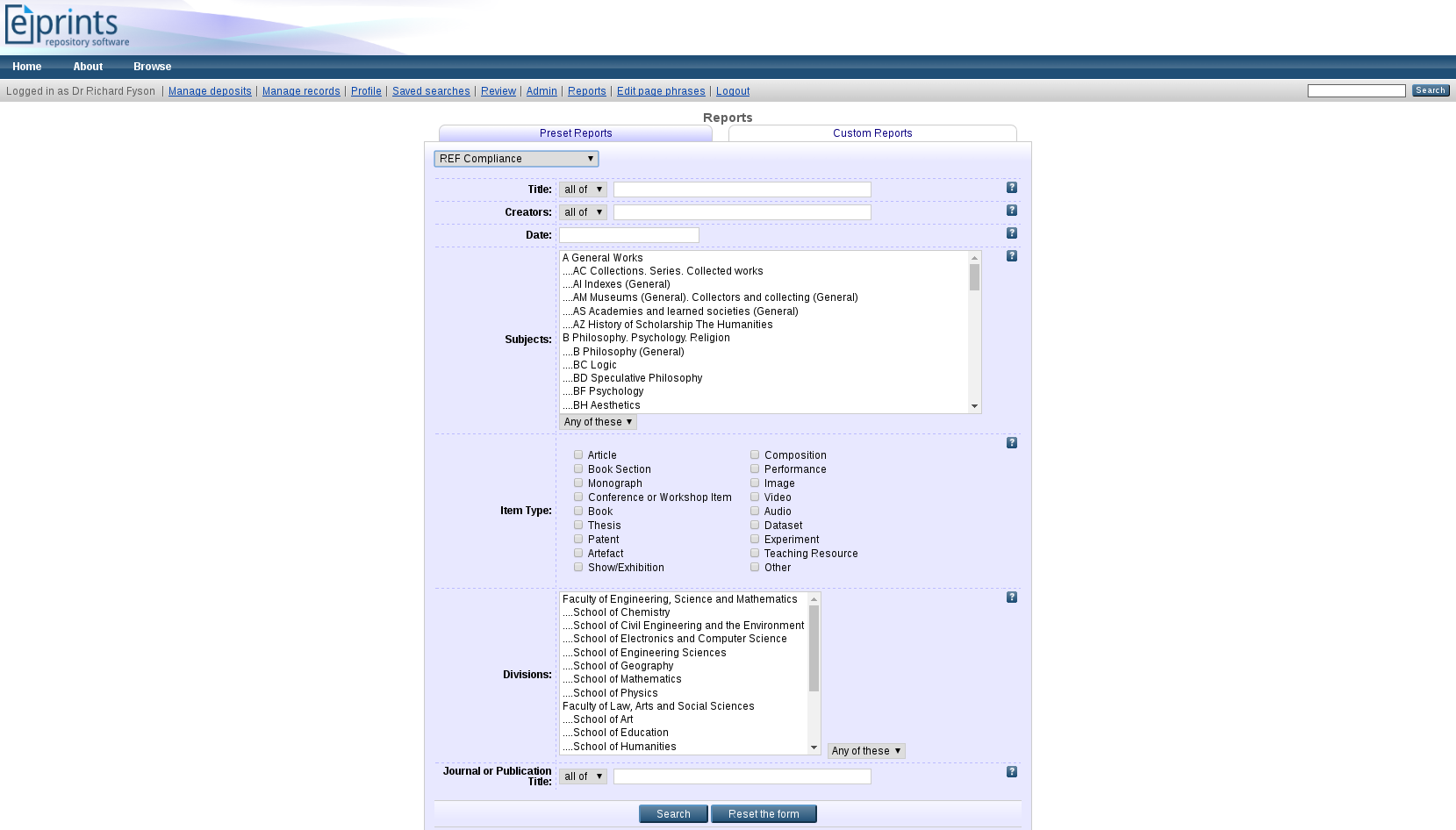Open help icon for Journal or Publication Title
Viewport: 1456px width, 830px height.
click(x=1011, y=772)
